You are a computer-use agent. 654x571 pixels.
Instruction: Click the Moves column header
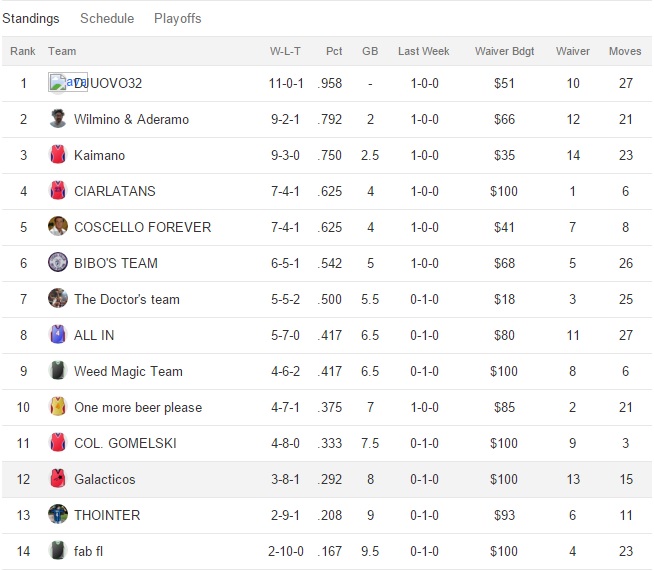[x=625, y=51]
